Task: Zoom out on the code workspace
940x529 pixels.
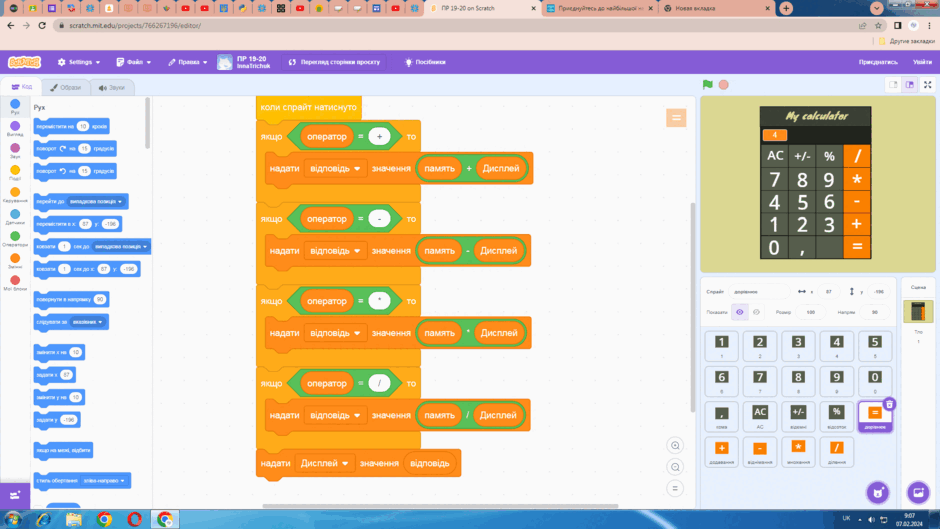Action: pos(675,467)
